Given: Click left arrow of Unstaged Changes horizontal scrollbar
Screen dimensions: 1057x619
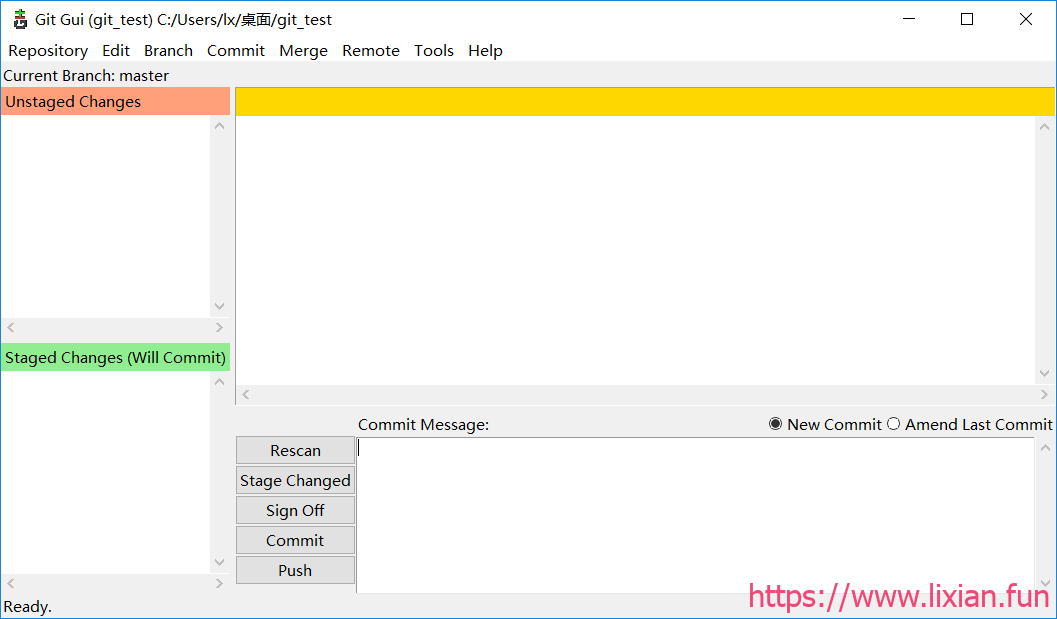Looking at the screenshot, I should point(10,328).
